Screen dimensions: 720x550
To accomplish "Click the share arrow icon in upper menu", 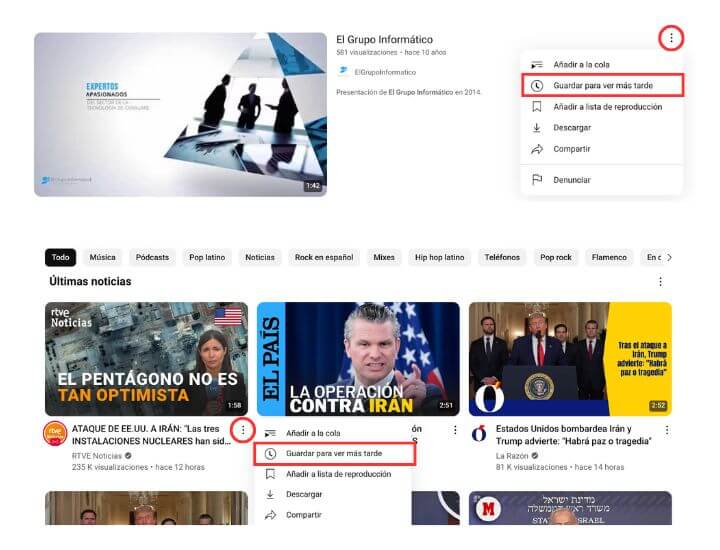I will click(x=537, y=149).
